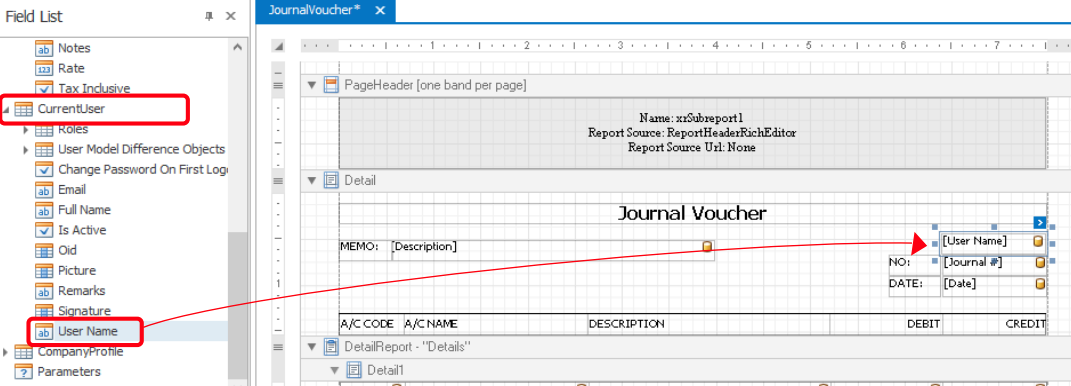
Task: Click the data-binding icon on User Name label
Action: (x=1038, y=241)
